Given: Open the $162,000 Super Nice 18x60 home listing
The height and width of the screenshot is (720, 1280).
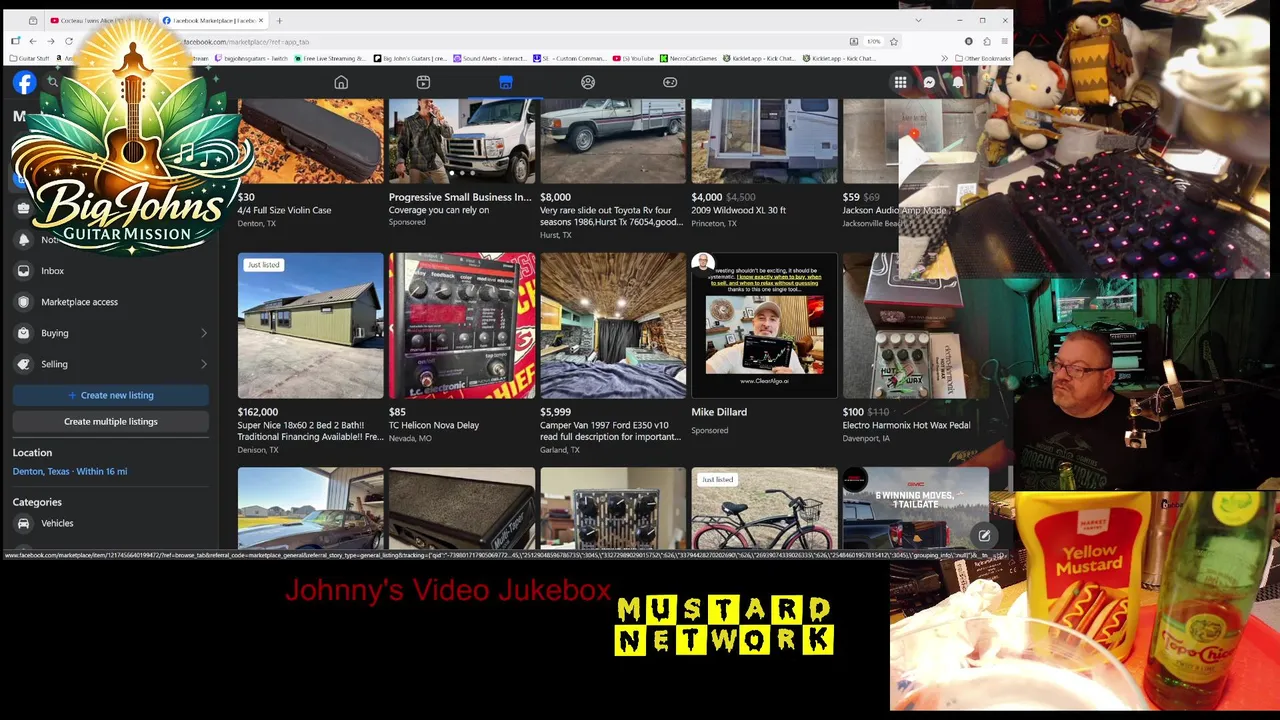Looking at the screenshot, I should (310, 353).
